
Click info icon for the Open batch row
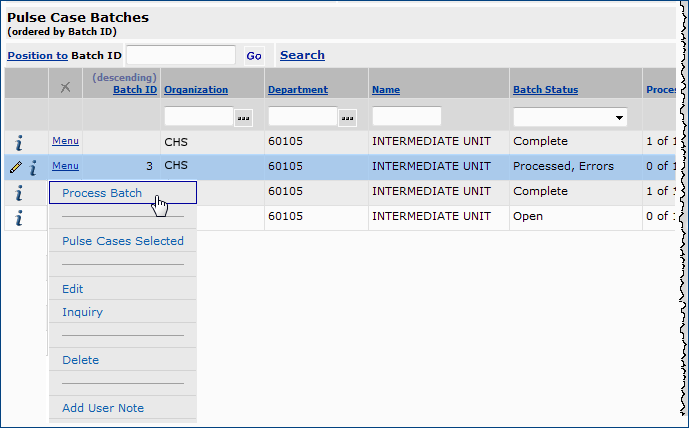tap(18, 218)
